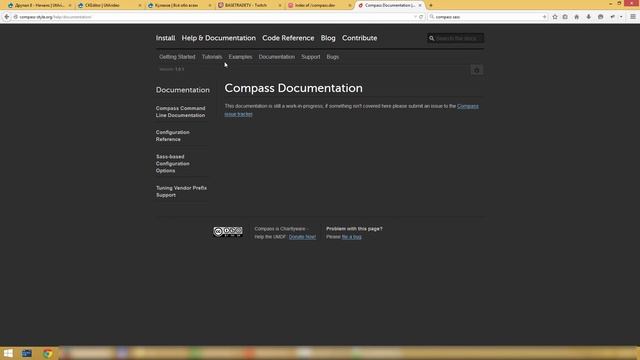Go to the Documentation subnav link
The width and height of the screenshot is (640, 360).
(x=277, y=57)
